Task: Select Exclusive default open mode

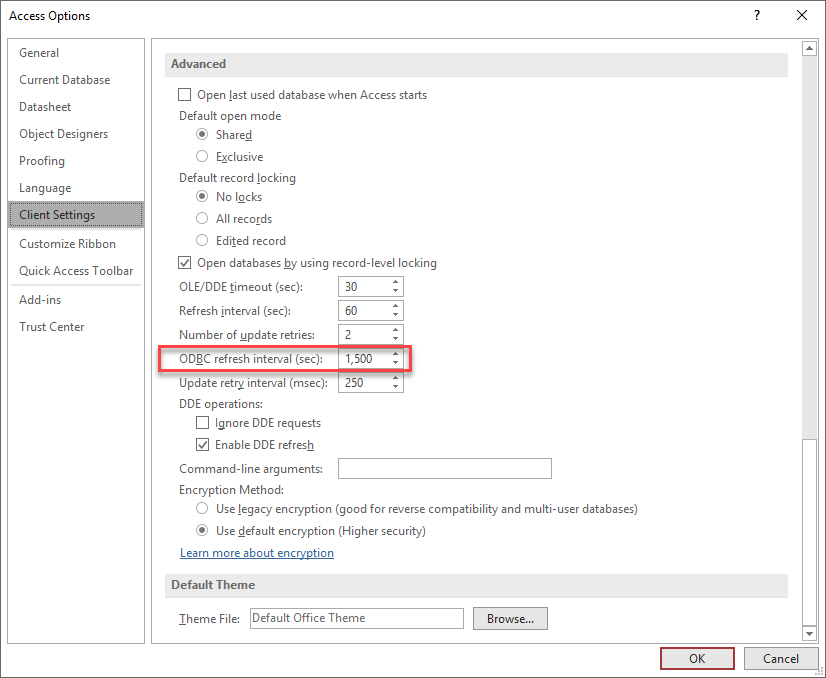Action: [202, 156]
